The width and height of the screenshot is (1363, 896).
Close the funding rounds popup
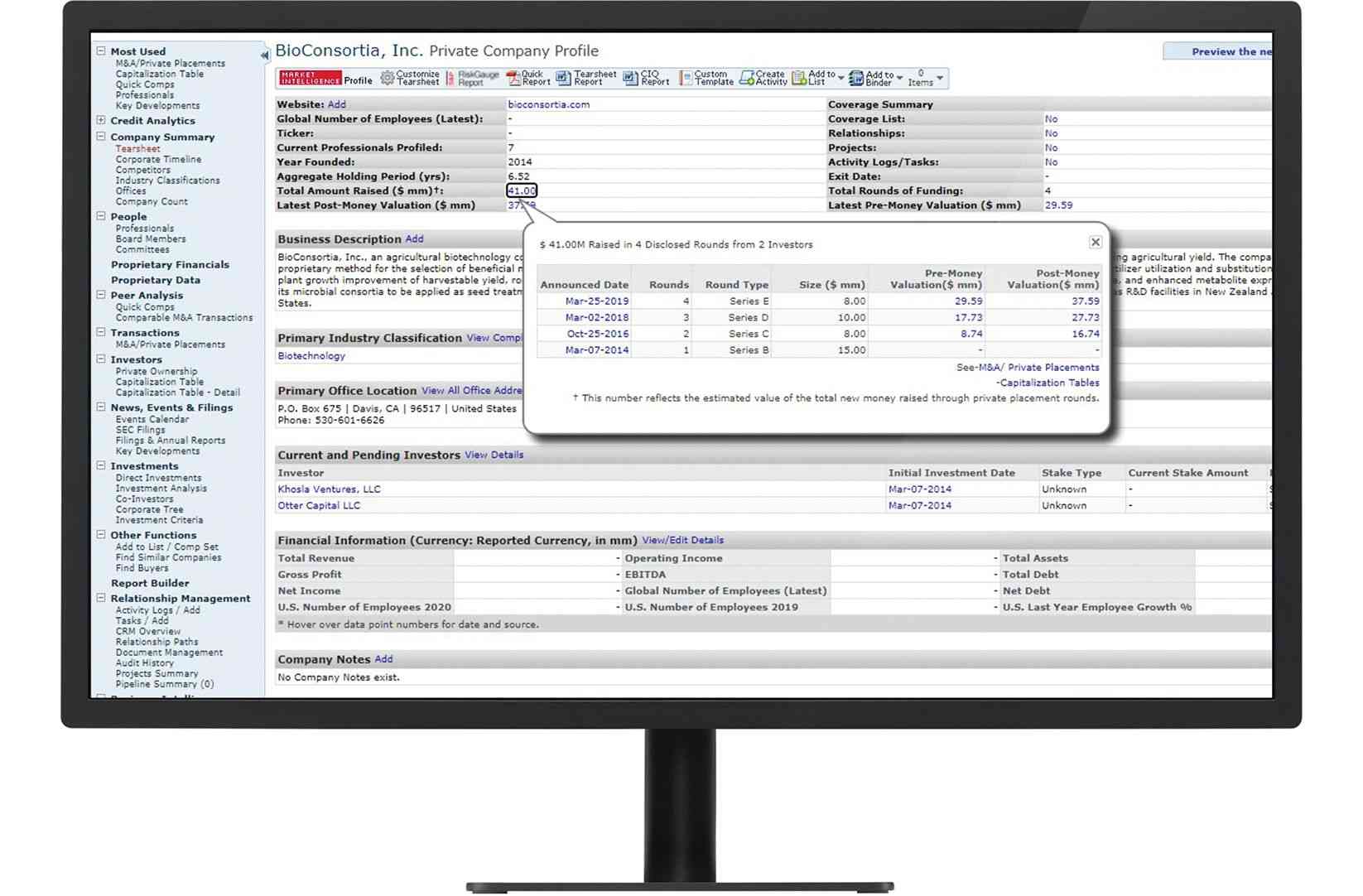[1096, 242]
